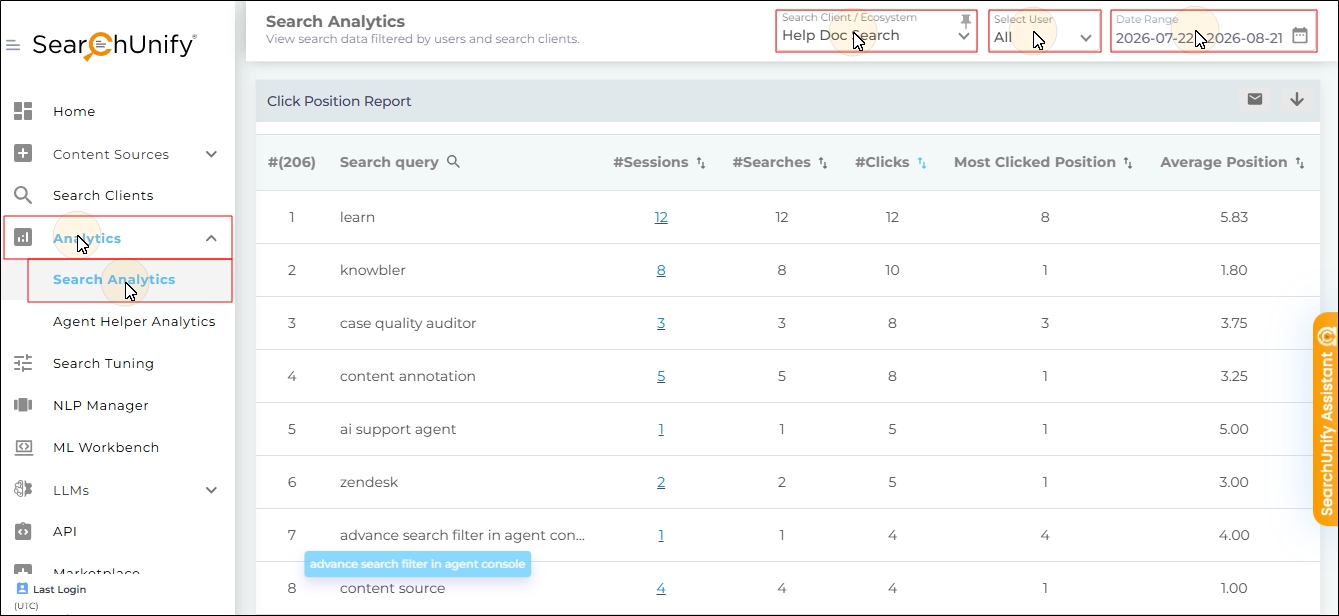Select Search Analytics submenu item

(x=114, y=280)
